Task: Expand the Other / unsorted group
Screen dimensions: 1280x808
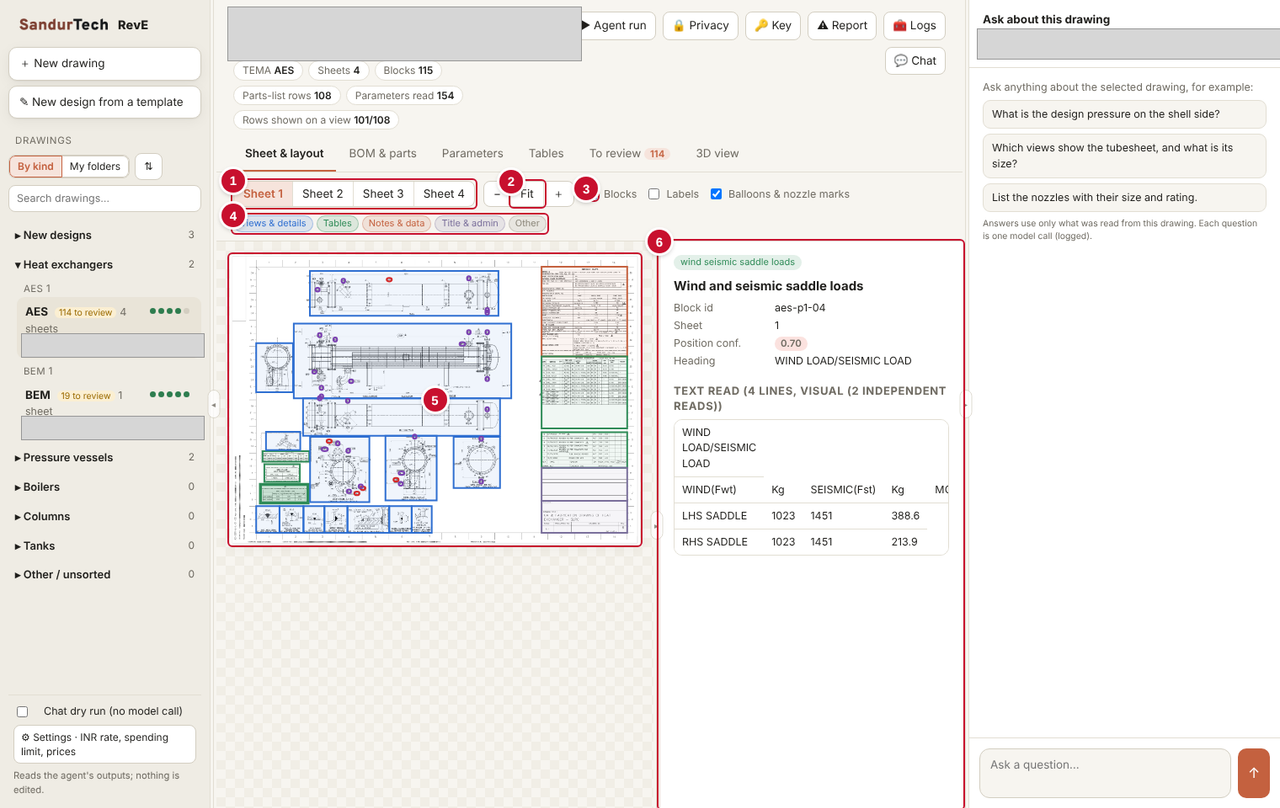Action: click(x=105, y=575)
